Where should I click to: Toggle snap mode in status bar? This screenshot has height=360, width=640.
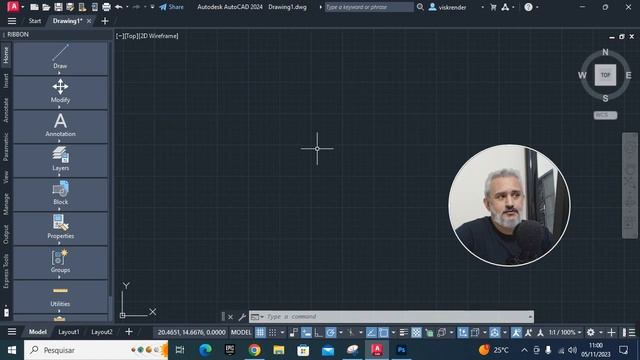pos(272,332)
